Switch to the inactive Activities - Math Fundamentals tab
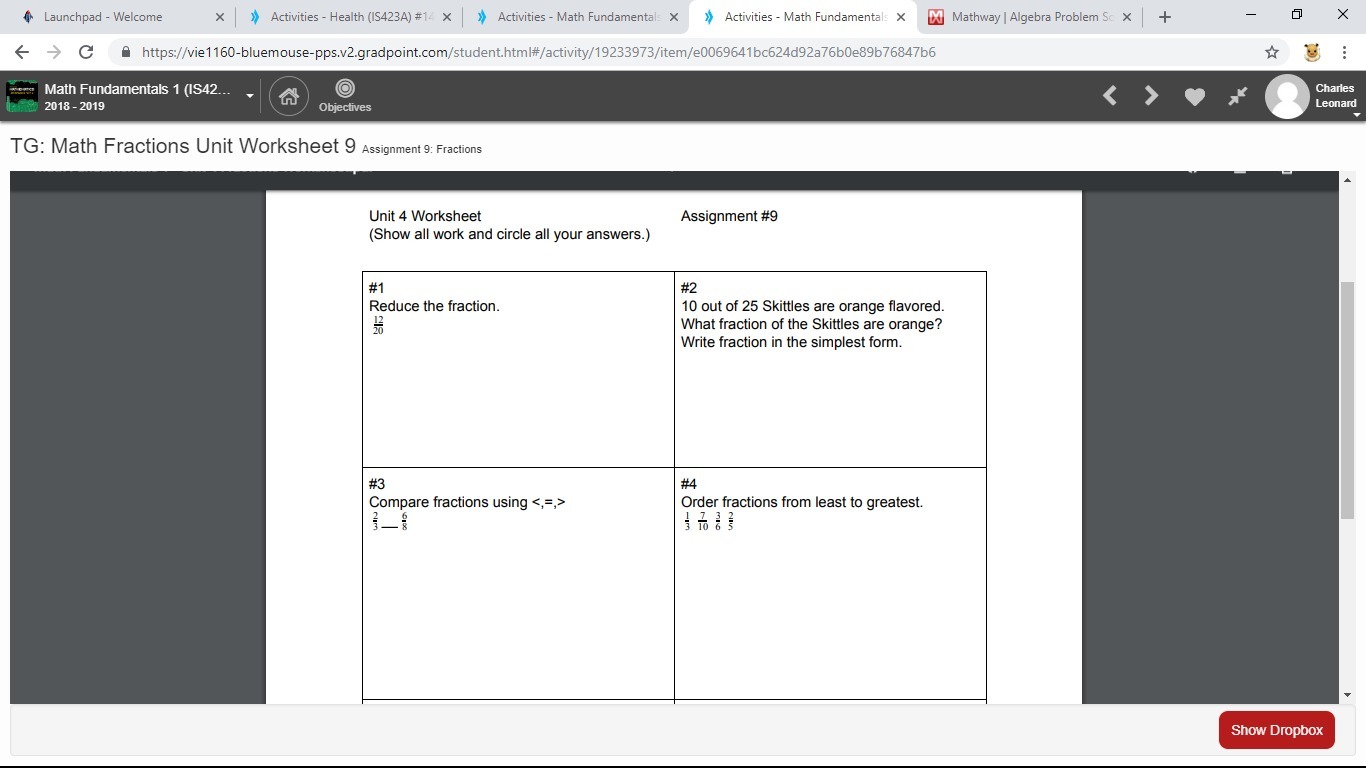This screenshot has width=1366, height=768. (x=578, y=17)
